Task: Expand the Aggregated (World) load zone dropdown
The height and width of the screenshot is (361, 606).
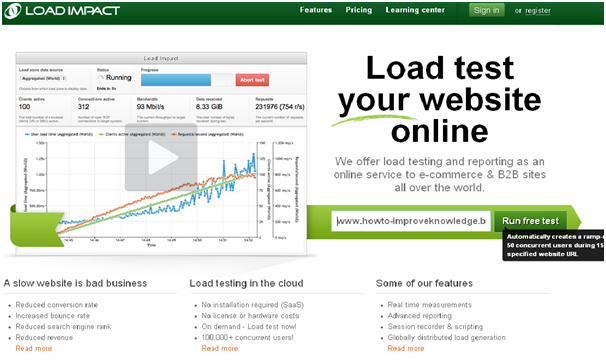Action: pyautogui.click(x=43, y=78)
